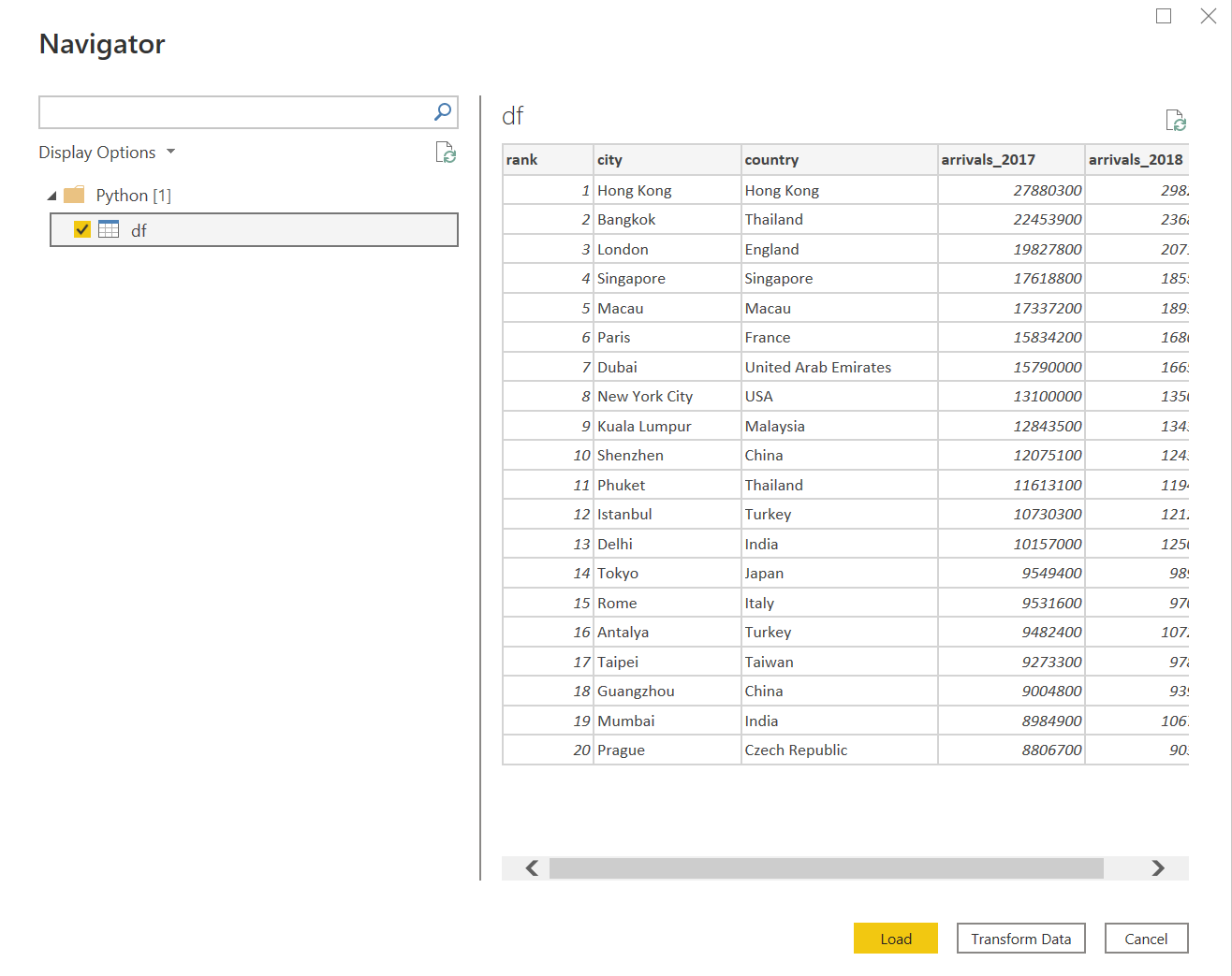The width and height of the screenshot is (1232, 976).
Task: Refresh the navigator tree list icon
Action: [446, 153]
